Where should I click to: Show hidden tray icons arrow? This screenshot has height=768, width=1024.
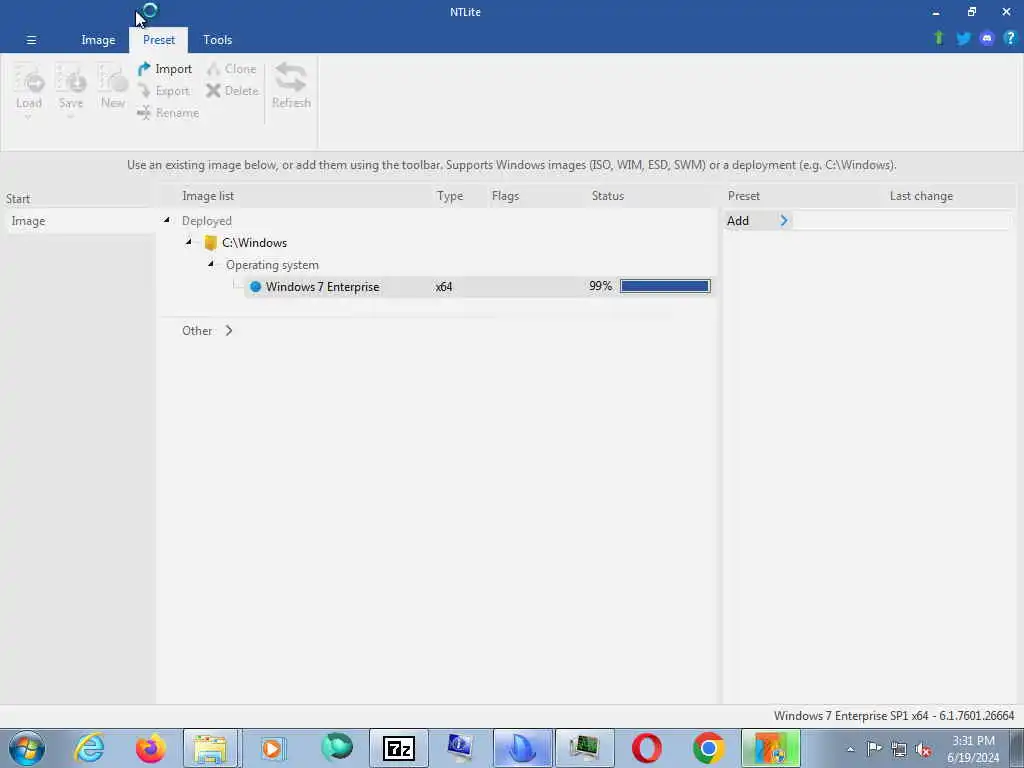pyautogui.click(x=850, y=749)
